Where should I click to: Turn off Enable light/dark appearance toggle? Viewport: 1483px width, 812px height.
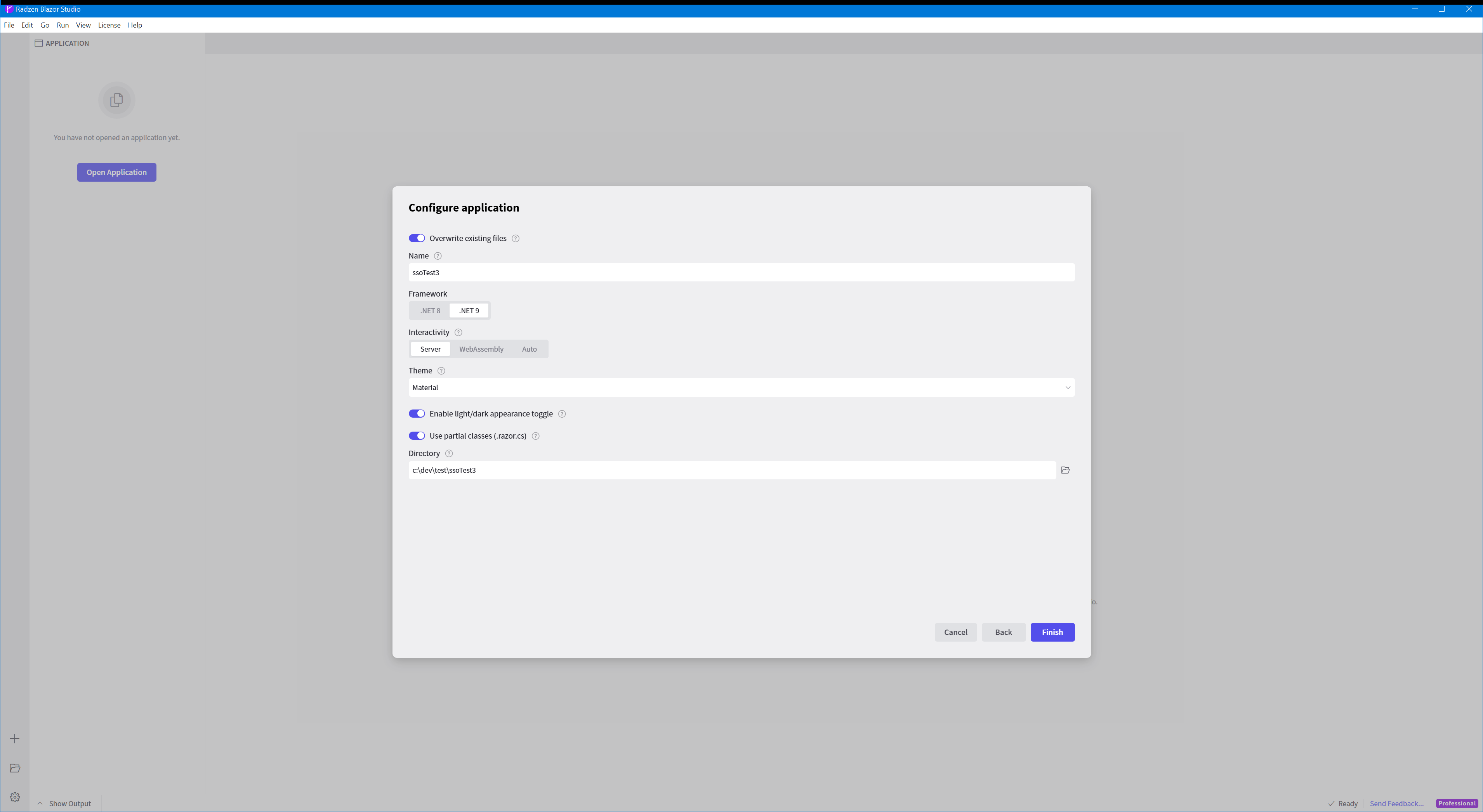(x=416, y=414)
